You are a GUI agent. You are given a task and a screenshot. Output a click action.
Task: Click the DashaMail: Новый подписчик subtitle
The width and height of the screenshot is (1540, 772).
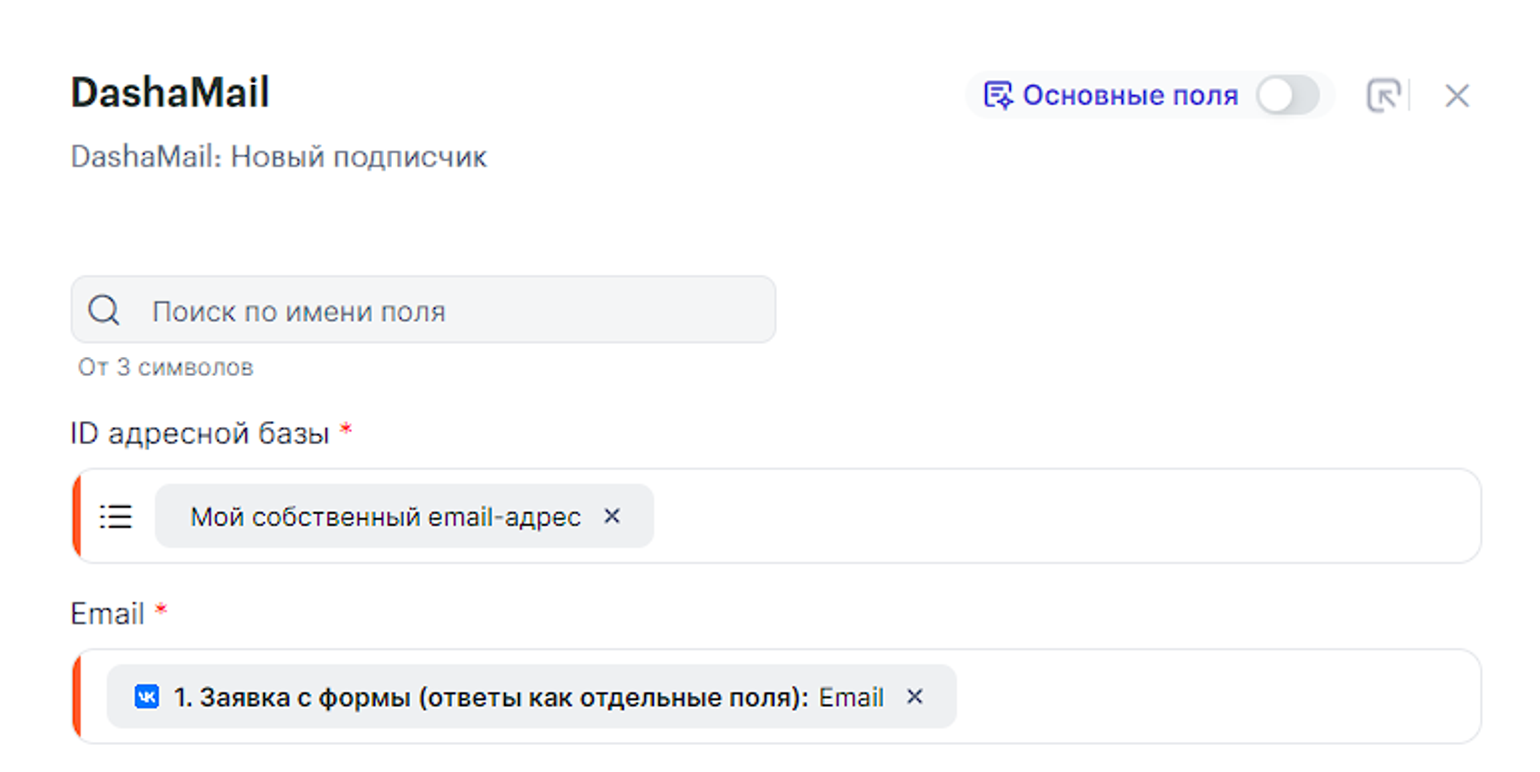[x=279, y=158]
